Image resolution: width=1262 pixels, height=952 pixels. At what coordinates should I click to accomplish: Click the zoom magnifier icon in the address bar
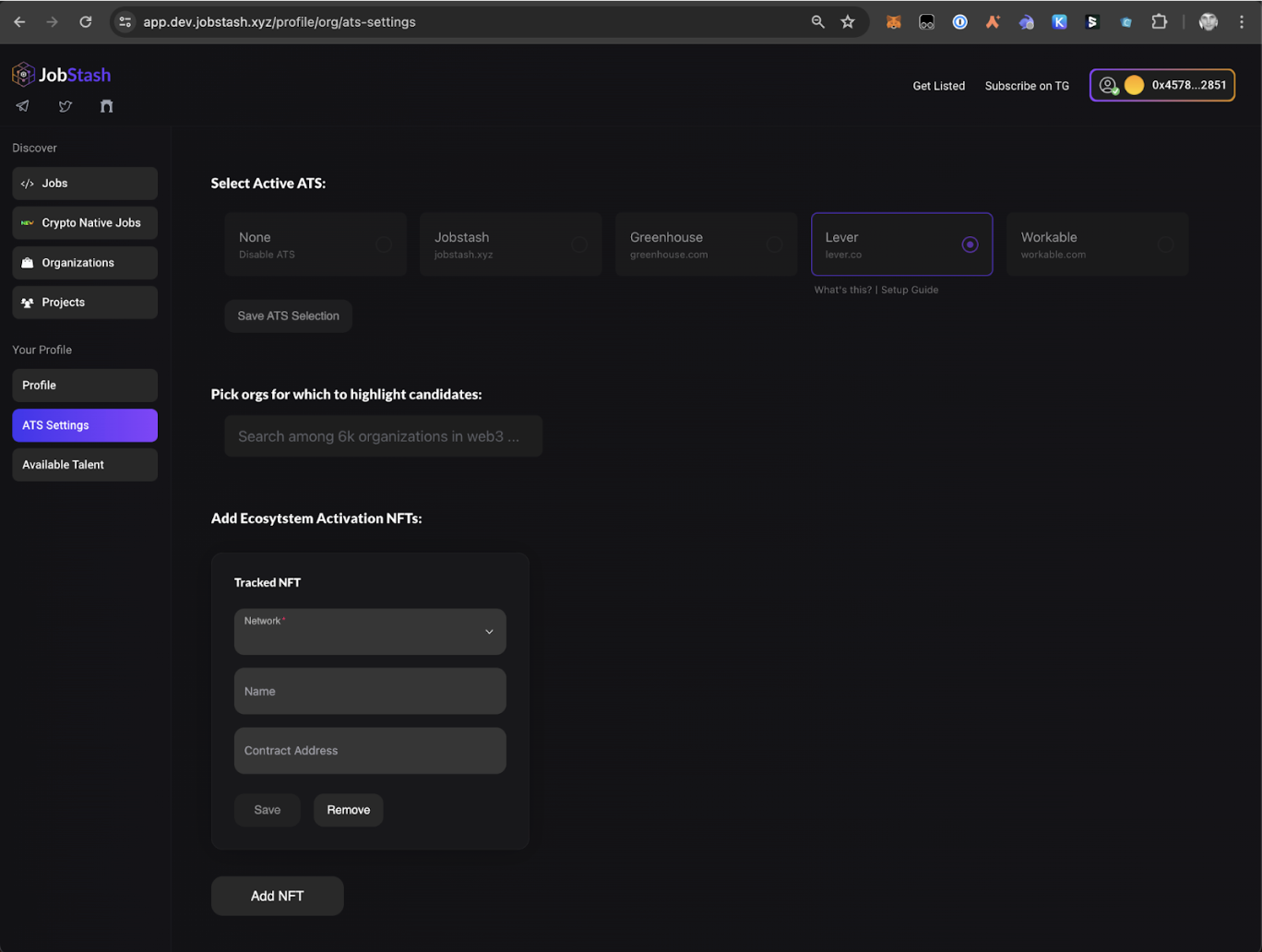[817, 22]
